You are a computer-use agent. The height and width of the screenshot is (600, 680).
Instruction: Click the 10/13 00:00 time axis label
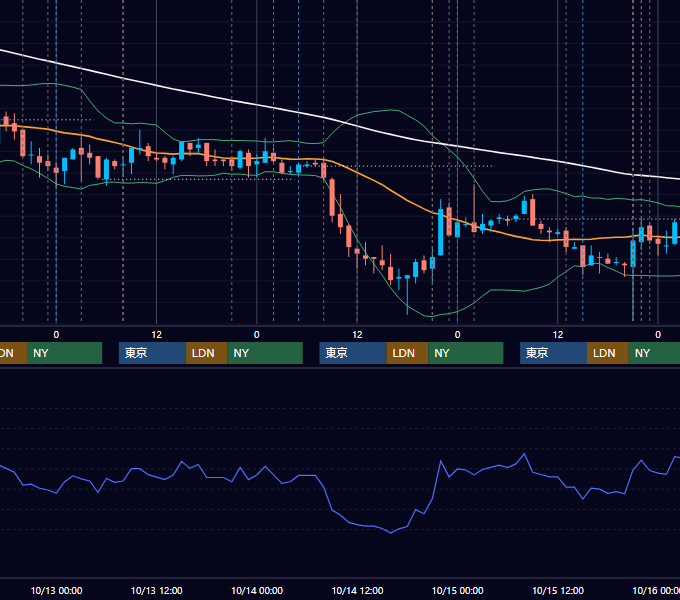56,590
